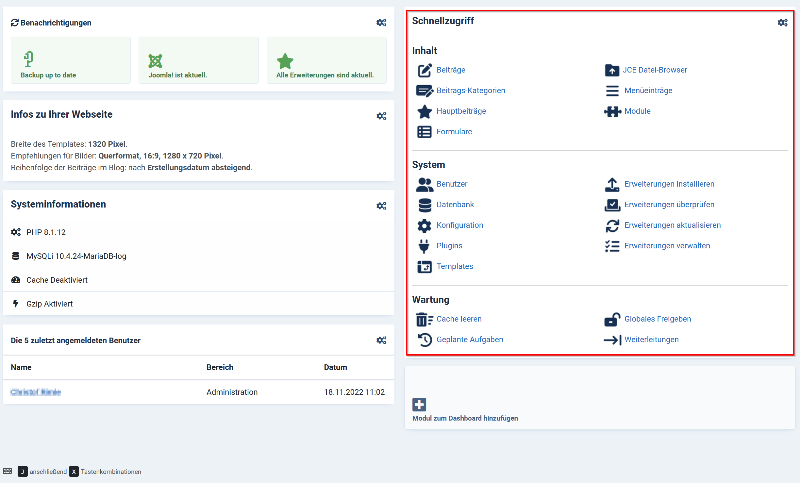Click the JCE Datei-Browser folder icon
This screenshot has width=800, height=483.
coord(612,70)
